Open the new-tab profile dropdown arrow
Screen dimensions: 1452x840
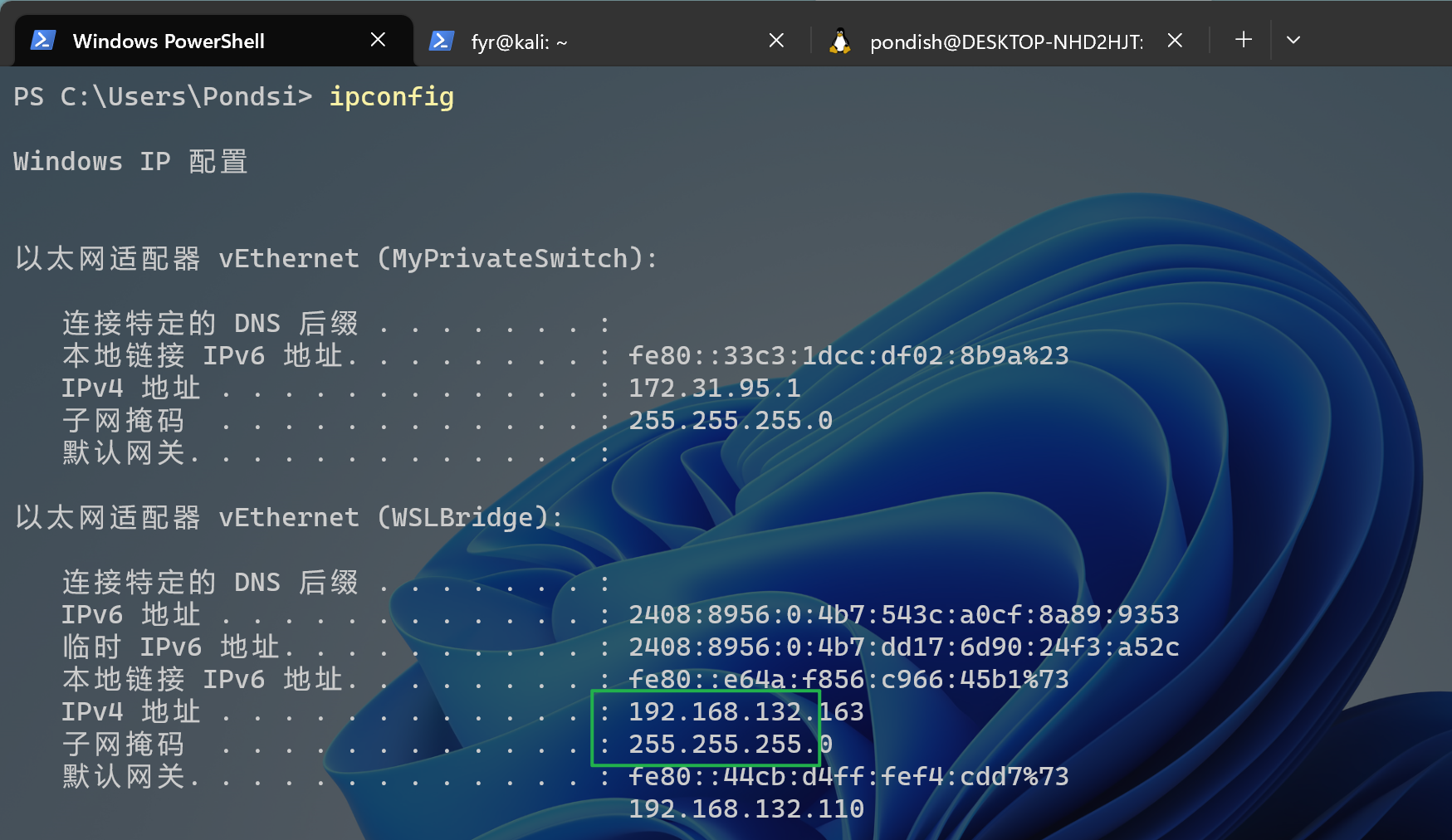tap(1293, 39)
